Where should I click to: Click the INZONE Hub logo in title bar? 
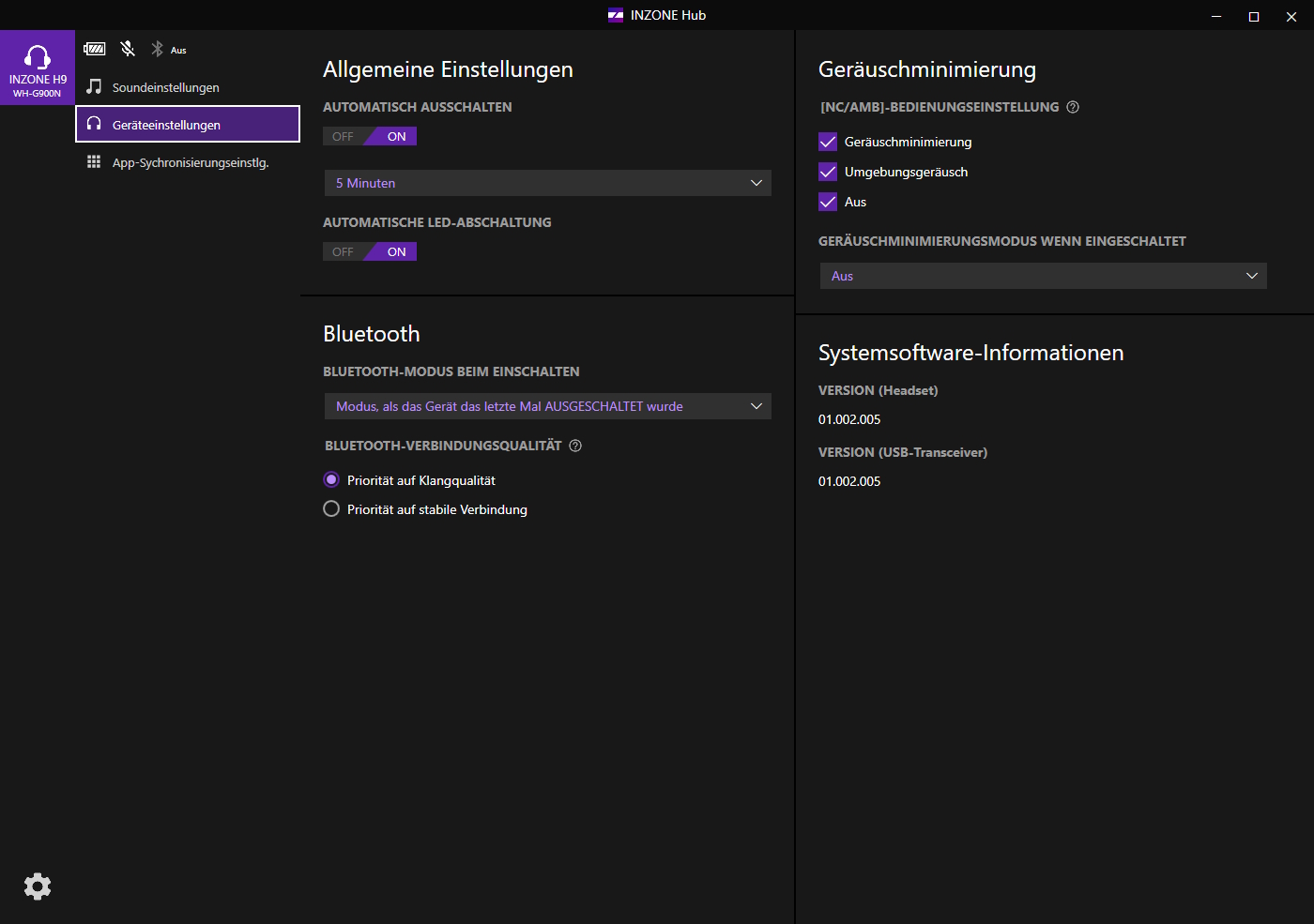(x=616, y=15)
